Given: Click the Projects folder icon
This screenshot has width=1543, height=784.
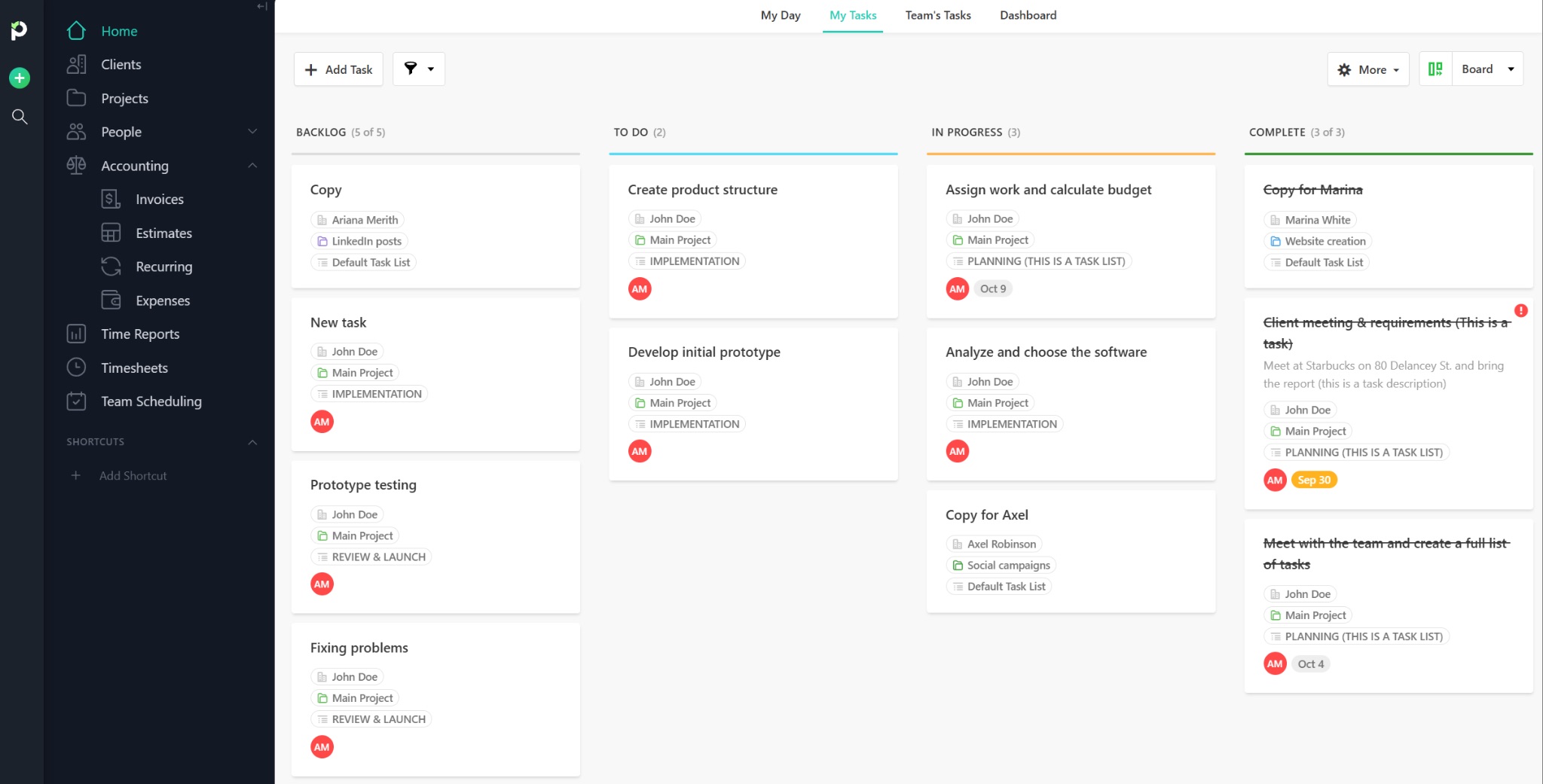Looking at the screenshot, I should [x=76, y=98].
